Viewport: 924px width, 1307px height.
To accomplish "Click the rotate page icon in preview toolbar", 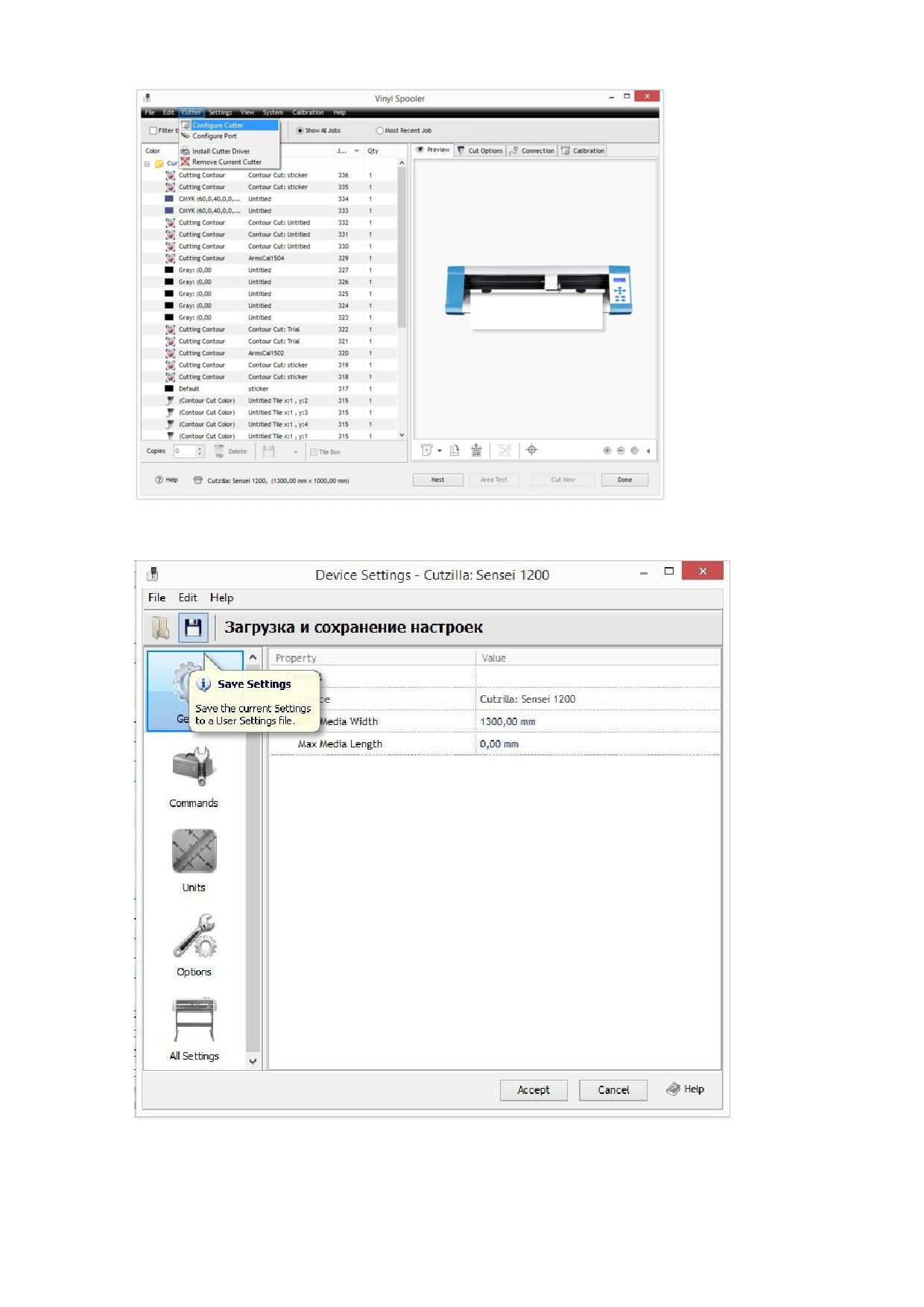I will coord(455,450).
